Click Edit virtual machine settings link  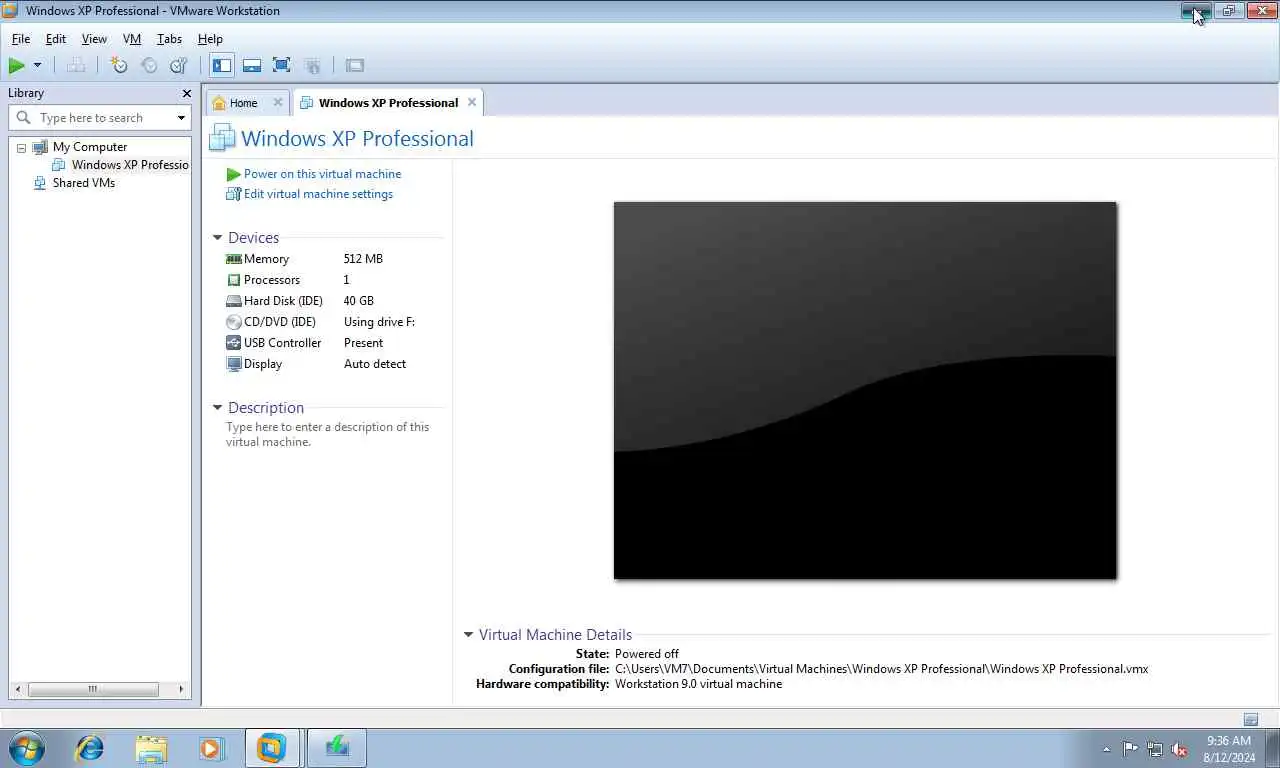click(x=318, y=194)
